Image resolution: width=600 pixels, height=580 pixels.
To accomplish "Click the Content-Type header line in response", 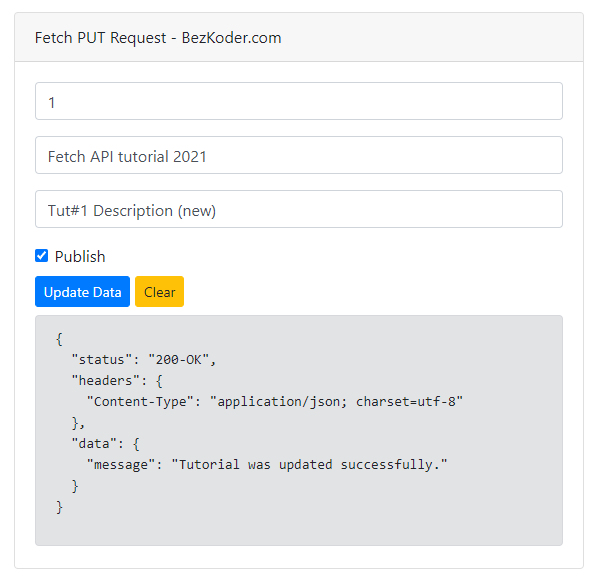I will tap(275, 401).
